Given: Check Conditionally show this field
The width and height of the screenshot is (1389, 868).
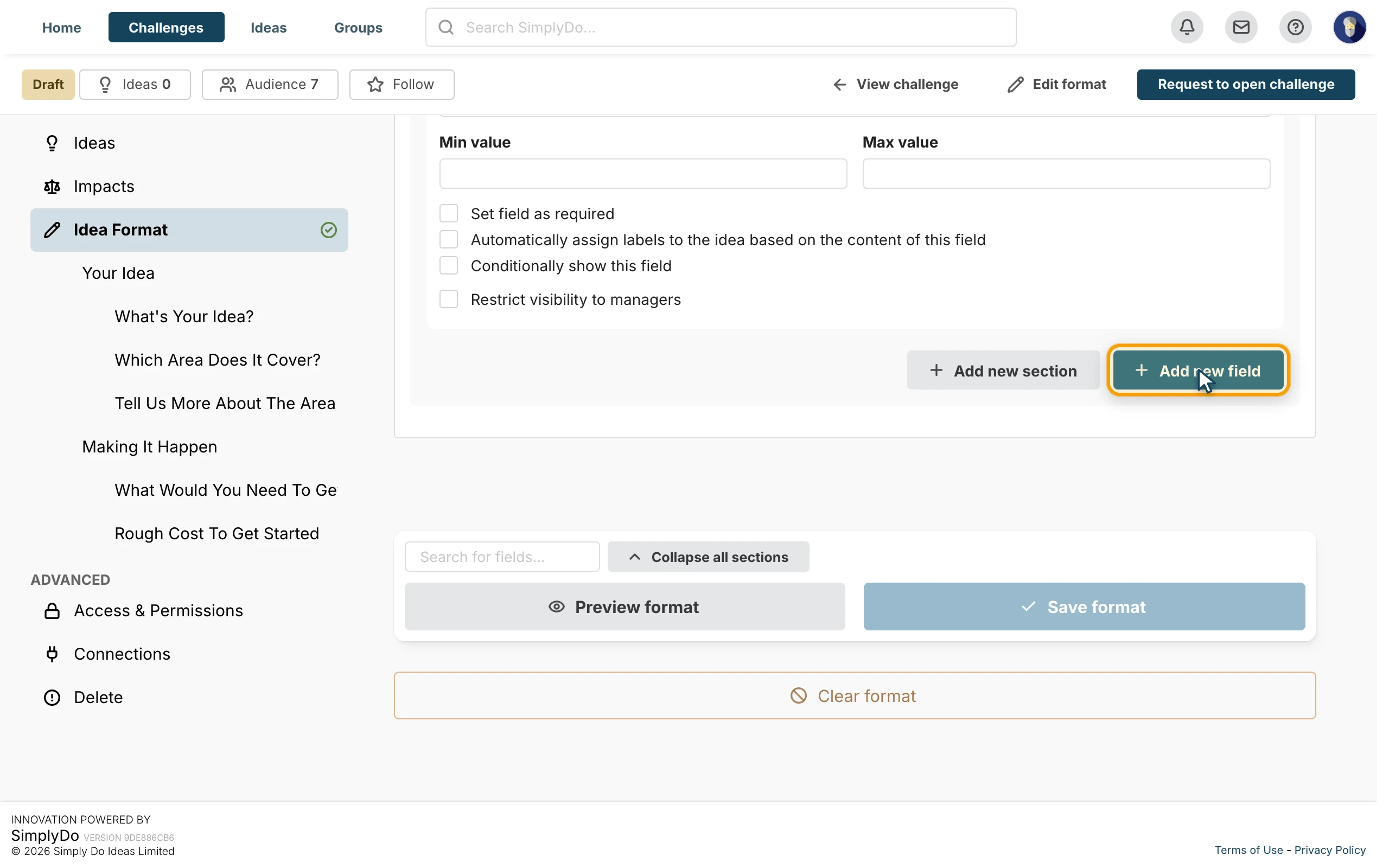Looking at the screenshot, I should 449,266.
